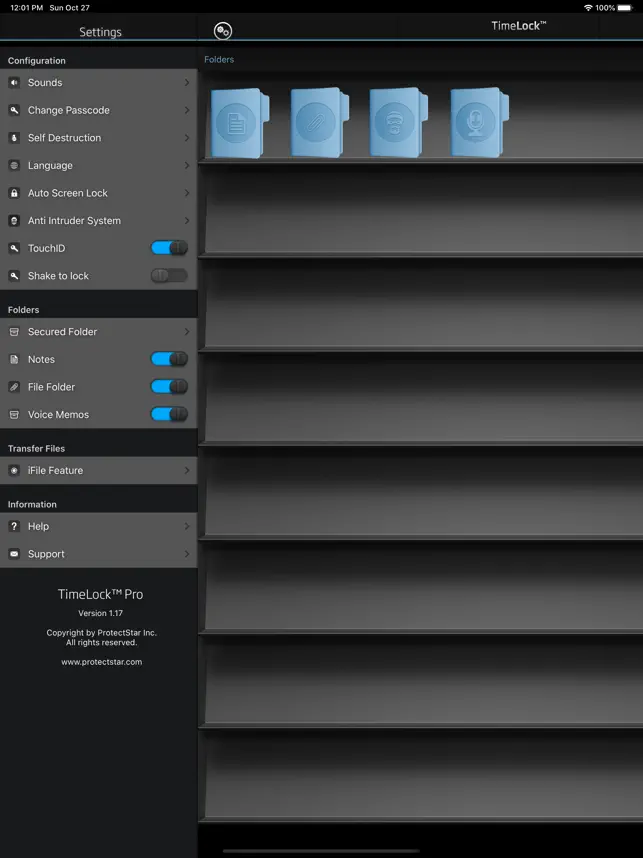
Task: Click the TimeLock Pro app name text
Action: tap(101, 594)
